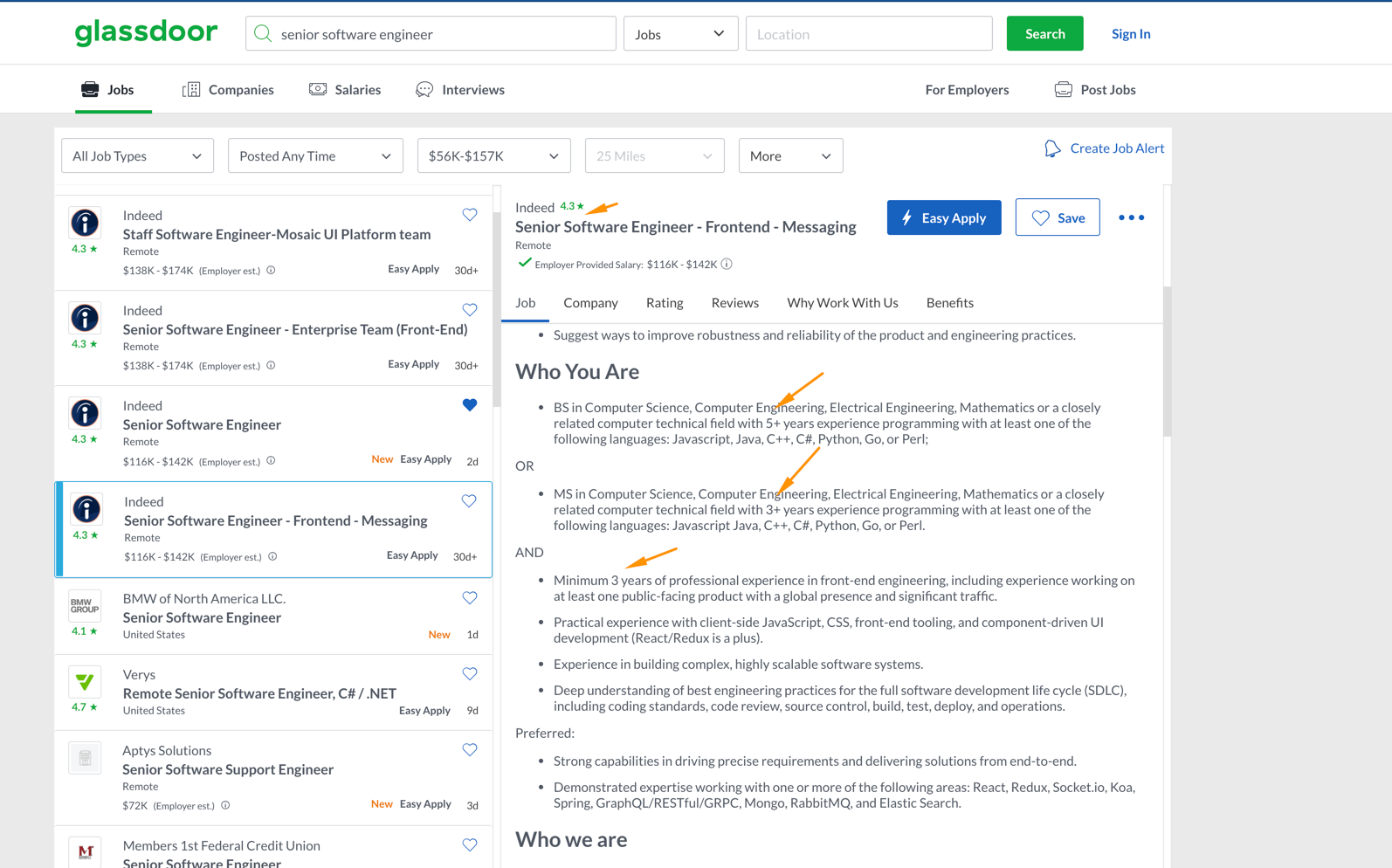
Task: Click the Salaries money icon
Action: pyautogui.click(x=318, y=89)
